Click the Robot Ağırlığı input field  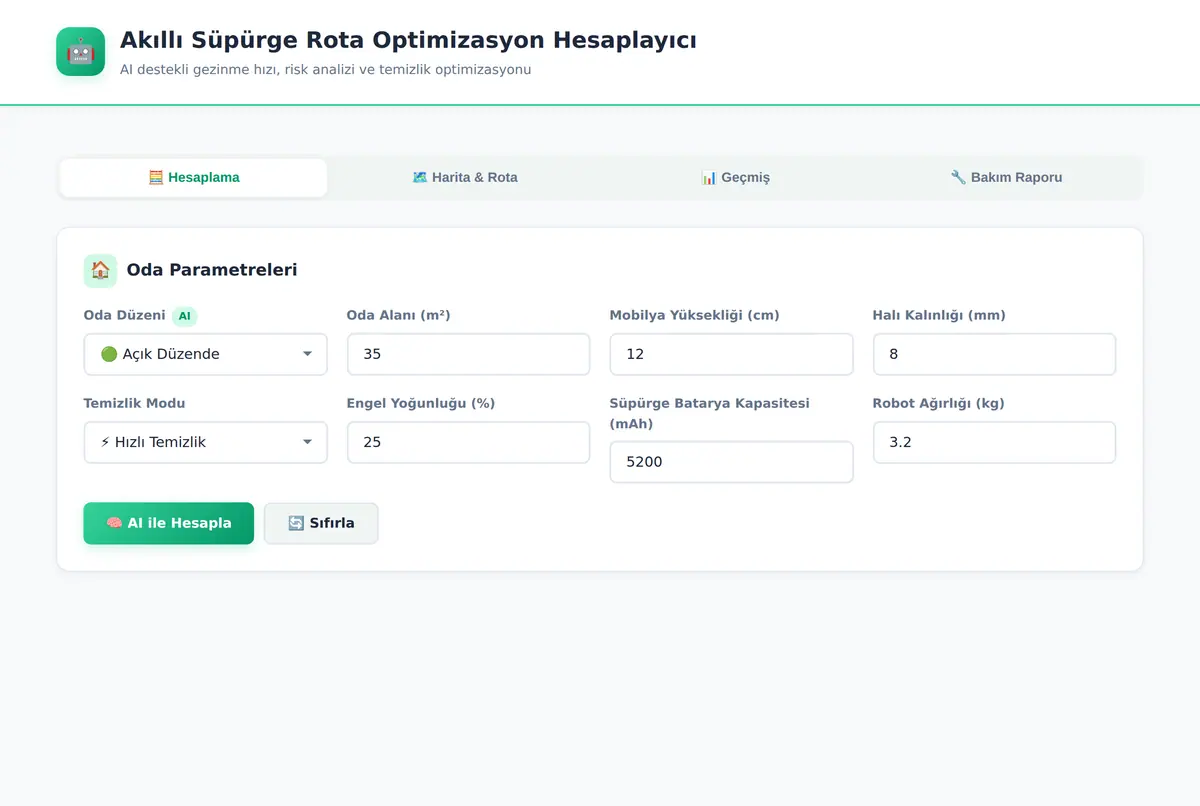(994, 442)
